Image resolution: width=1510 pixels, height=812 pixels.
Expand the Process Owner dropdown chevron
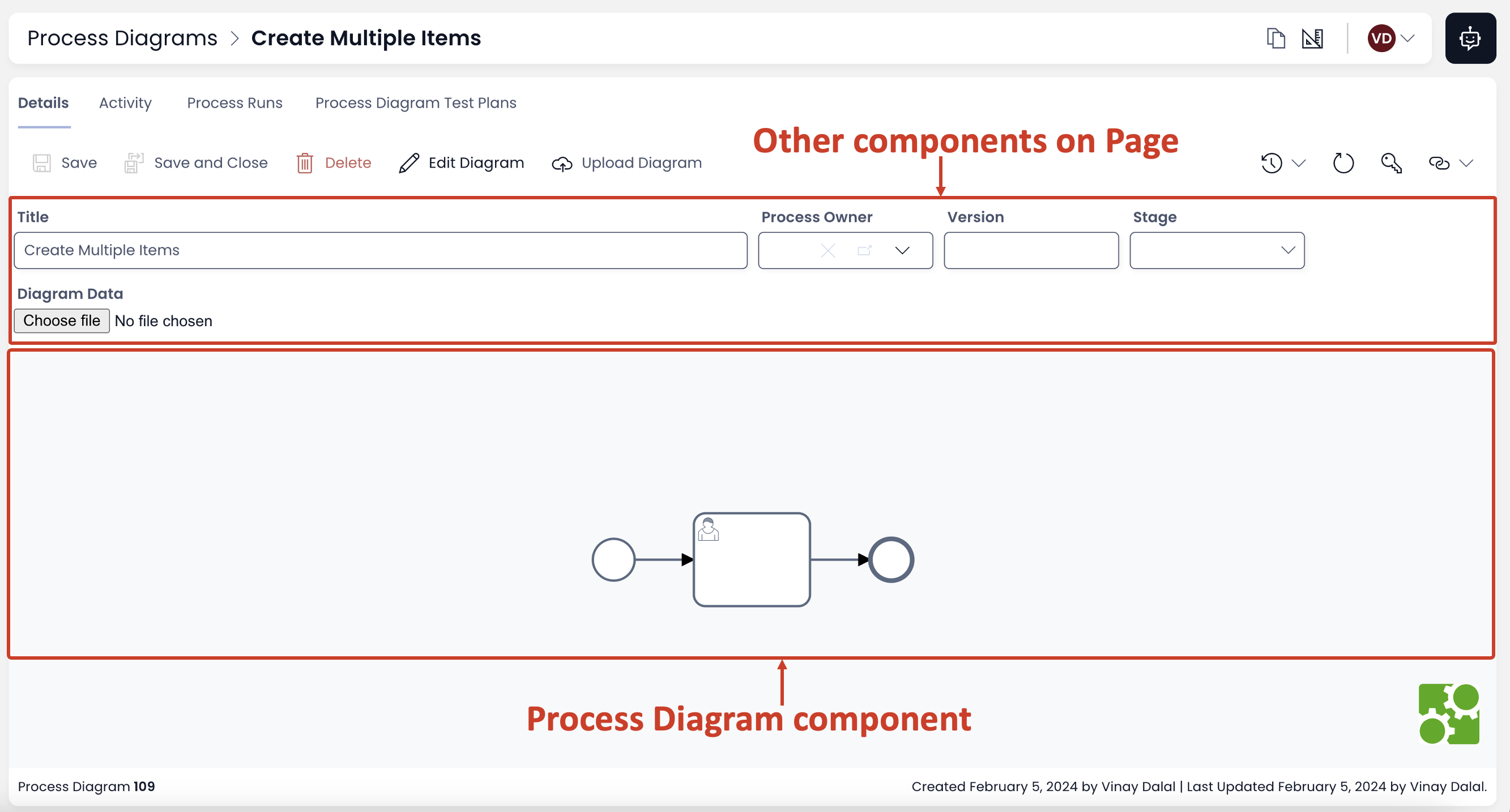[902, 250]
